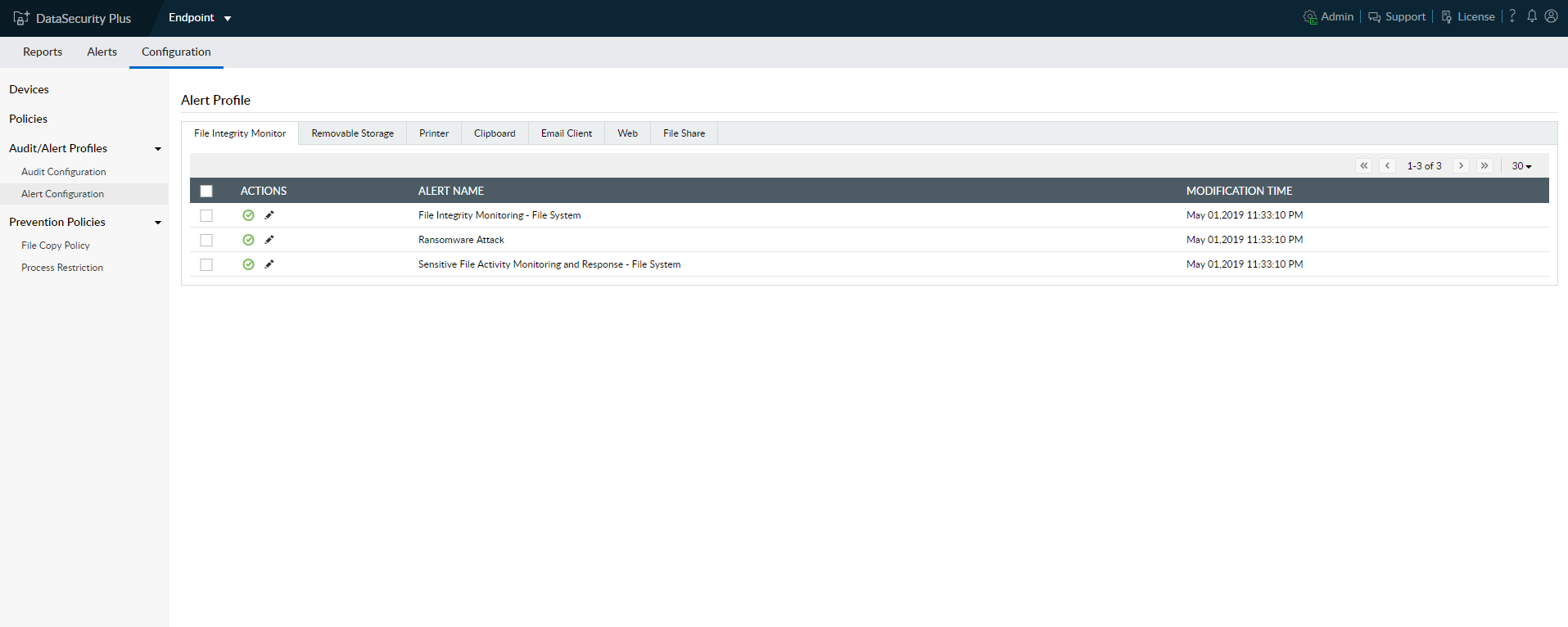Image resolution: width=1568 pixels, height=627 pixels.
Task: Click the edit pencil icon for Ransomware Attack
Action: pos(269,240)
